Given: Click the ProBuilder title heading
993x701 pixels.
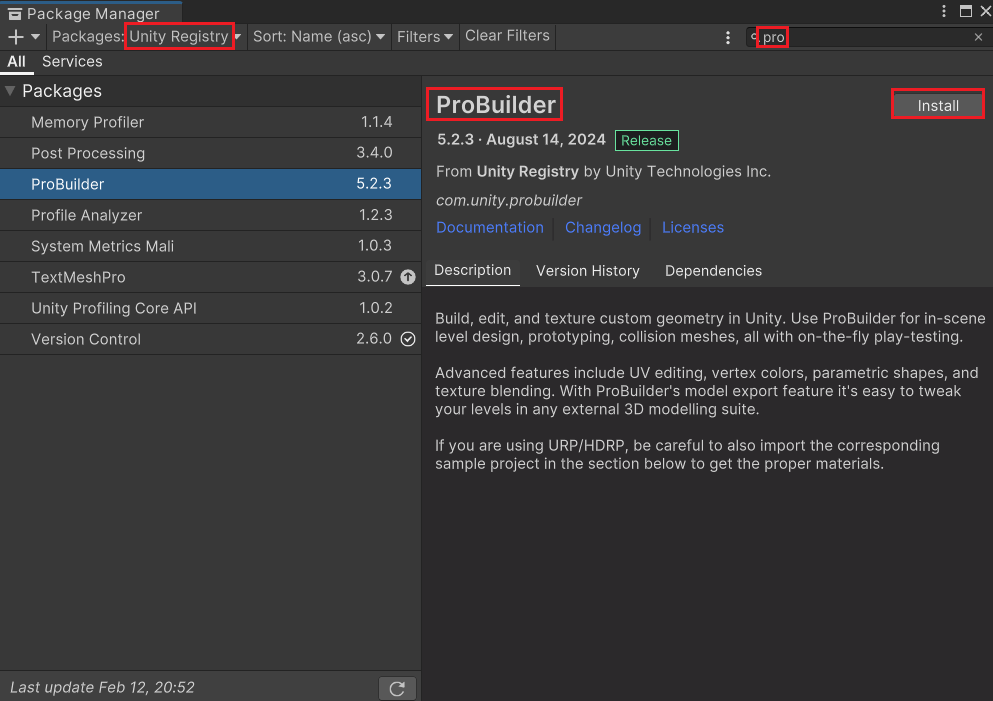Looking at the screenshot, I should tap(495, 105).
